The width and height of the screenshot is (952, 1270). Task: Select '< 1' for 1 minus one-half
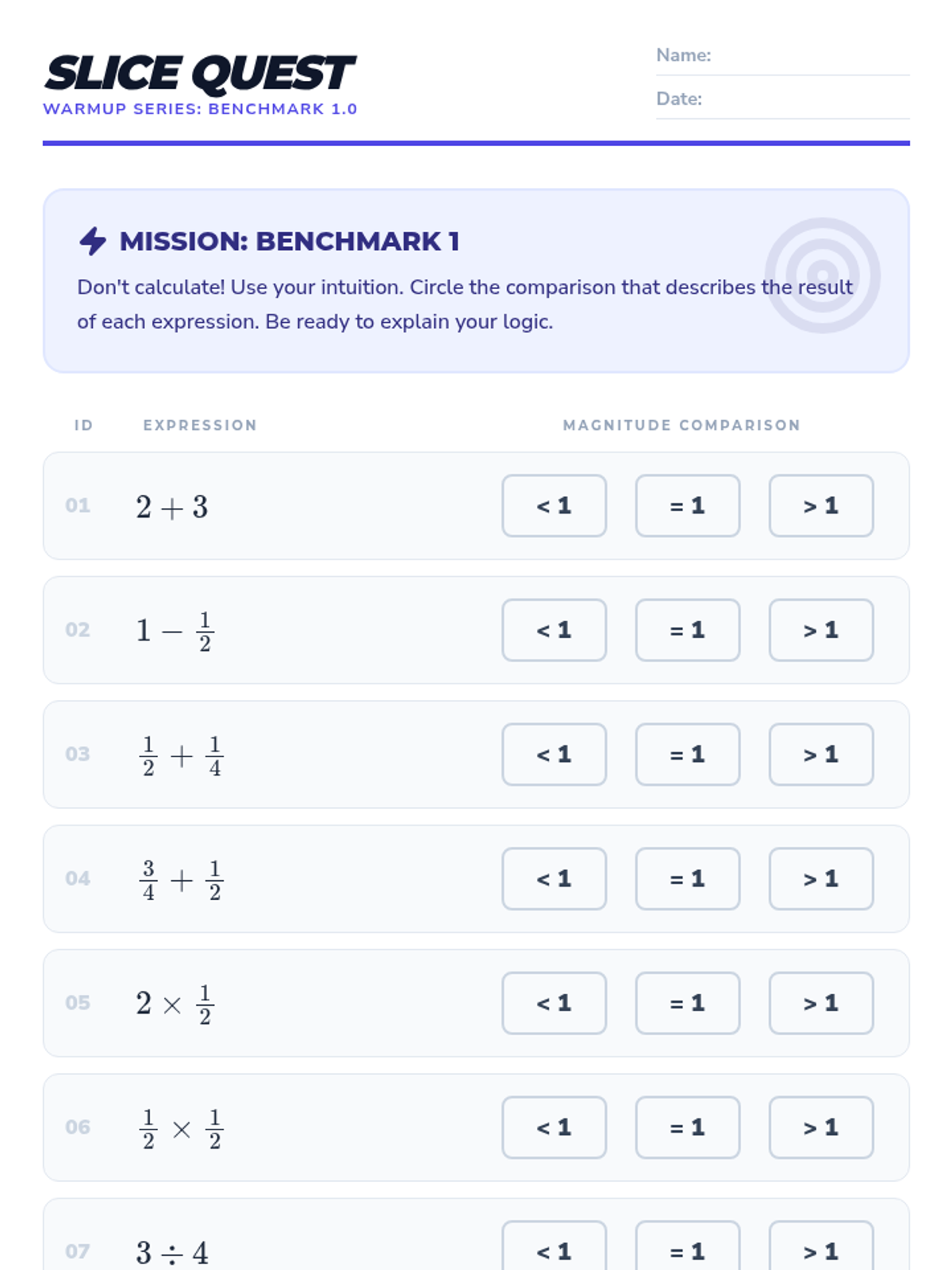tap(554, 630)
